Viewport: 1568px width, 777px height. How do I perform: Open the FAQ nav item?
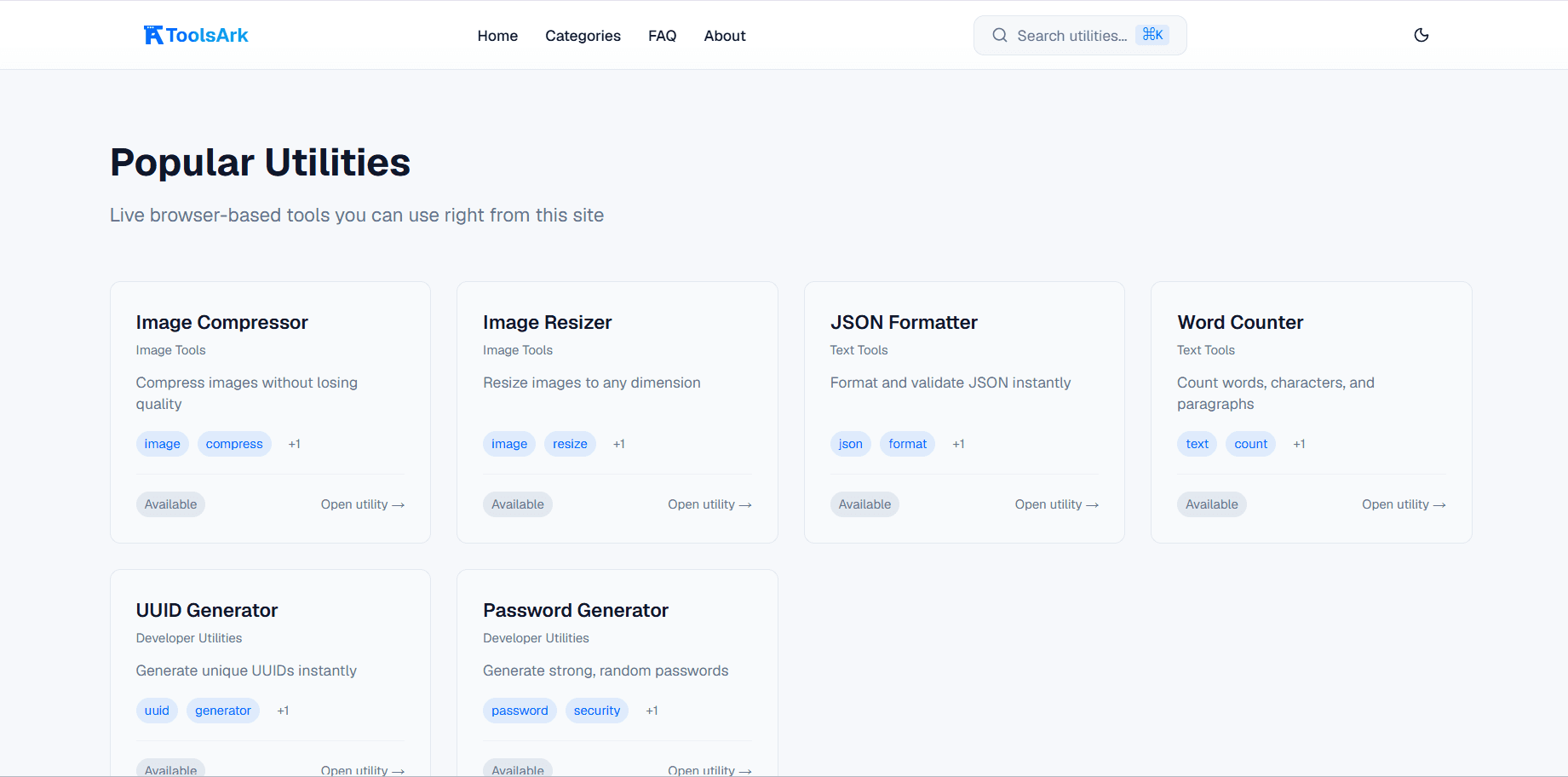click(x=662, y=36)
